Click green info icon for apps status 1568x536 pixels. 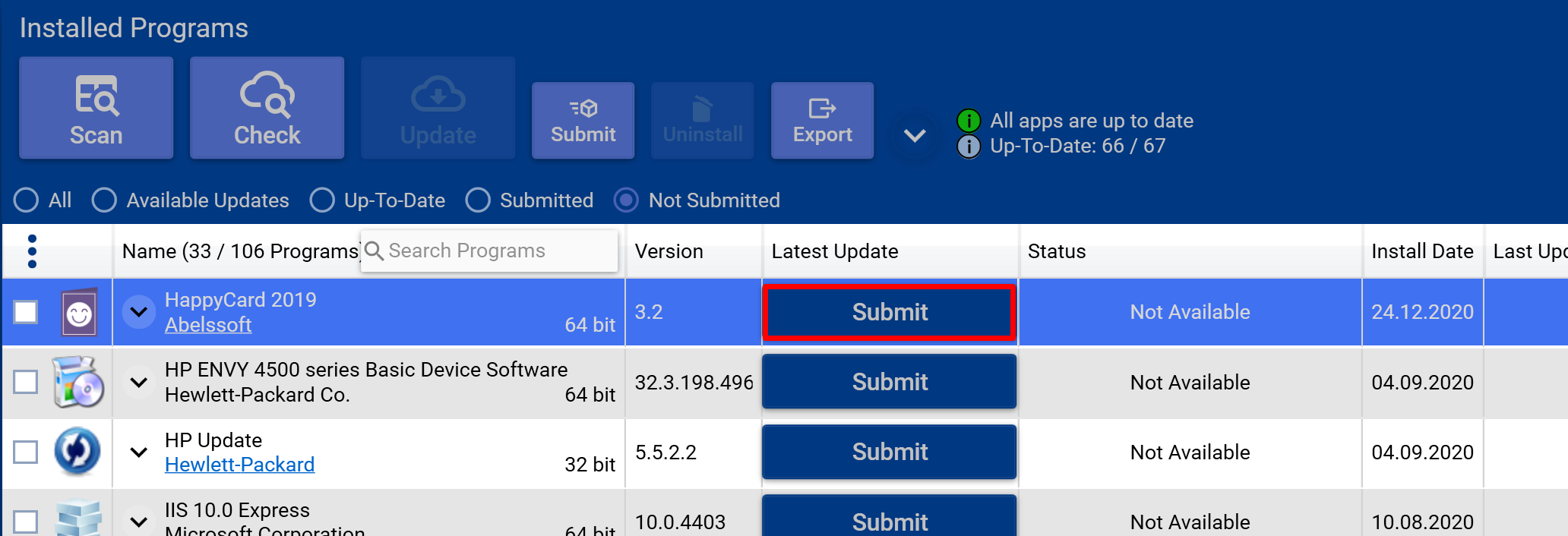pos(969,121)
